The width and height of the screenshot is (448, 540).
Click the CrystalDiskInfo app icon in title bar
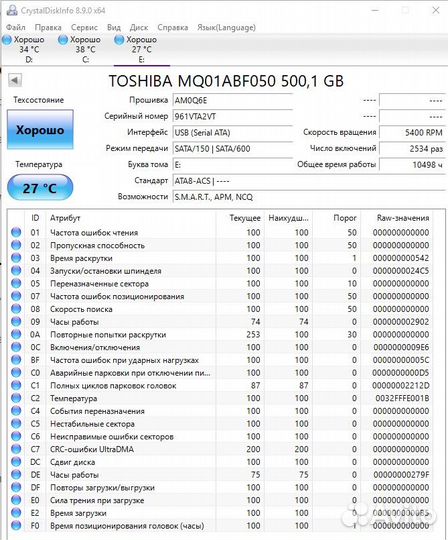click(x=12, y=10)
